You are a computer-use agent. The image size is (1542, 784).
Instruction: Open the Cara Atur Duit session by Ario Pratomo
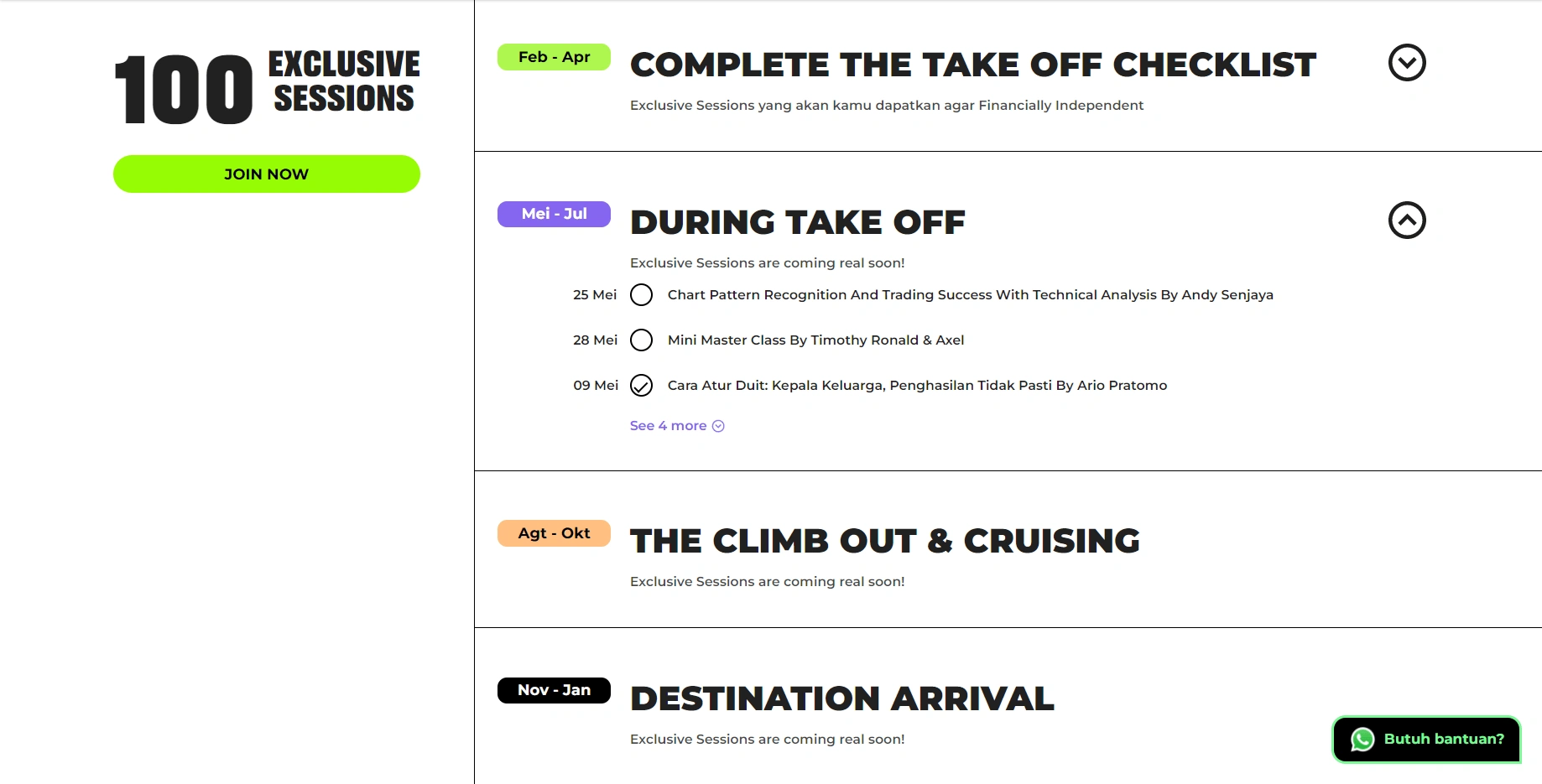coord(918,386)
